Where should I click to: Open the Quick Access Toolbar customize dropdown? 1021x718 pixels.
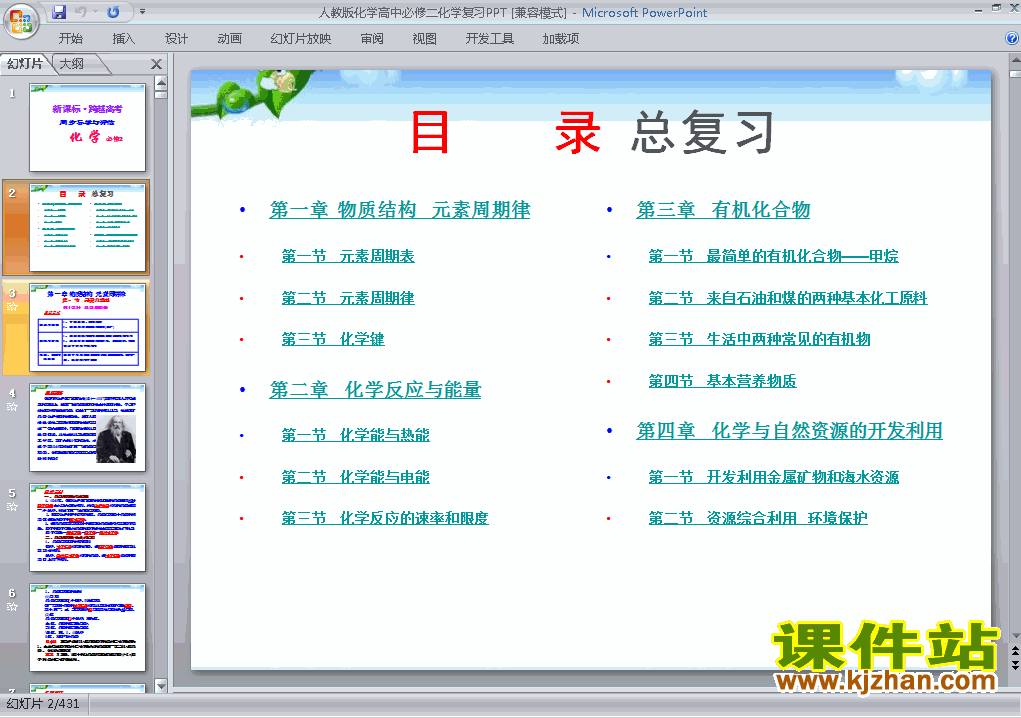142,12
